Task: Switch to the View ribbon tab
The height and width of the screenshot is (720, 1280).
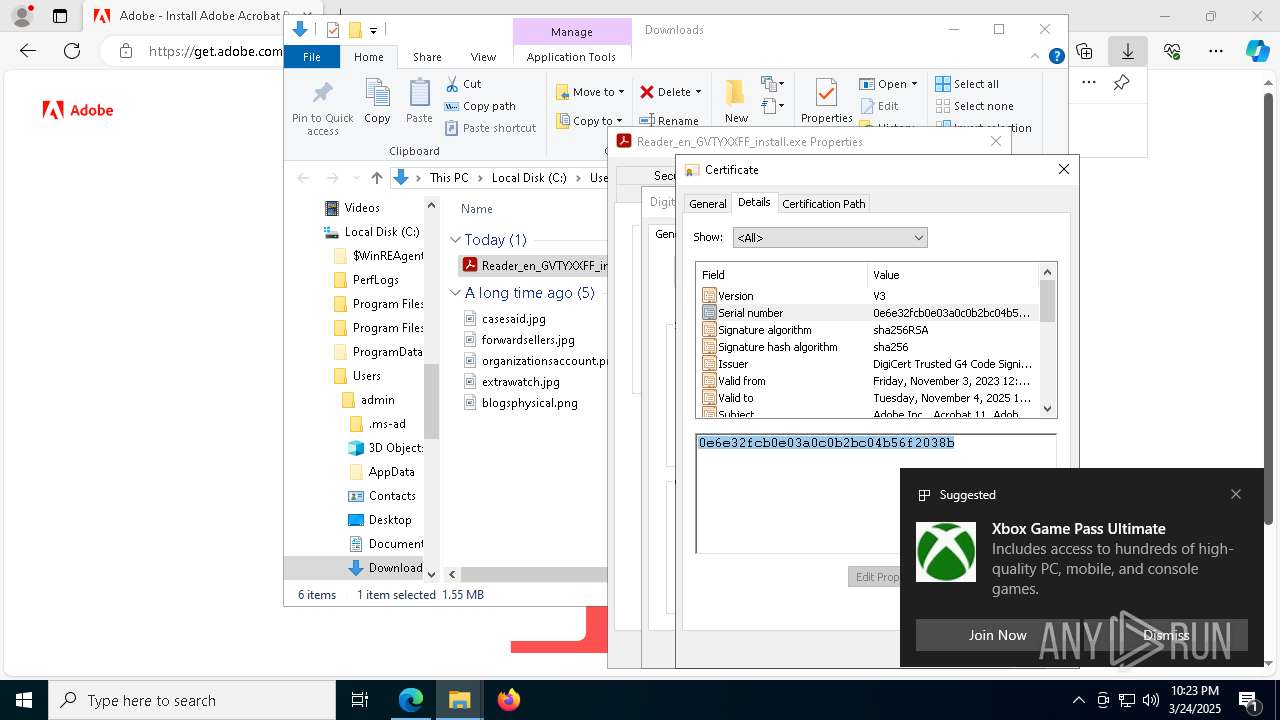Action: tap(483, 57)
